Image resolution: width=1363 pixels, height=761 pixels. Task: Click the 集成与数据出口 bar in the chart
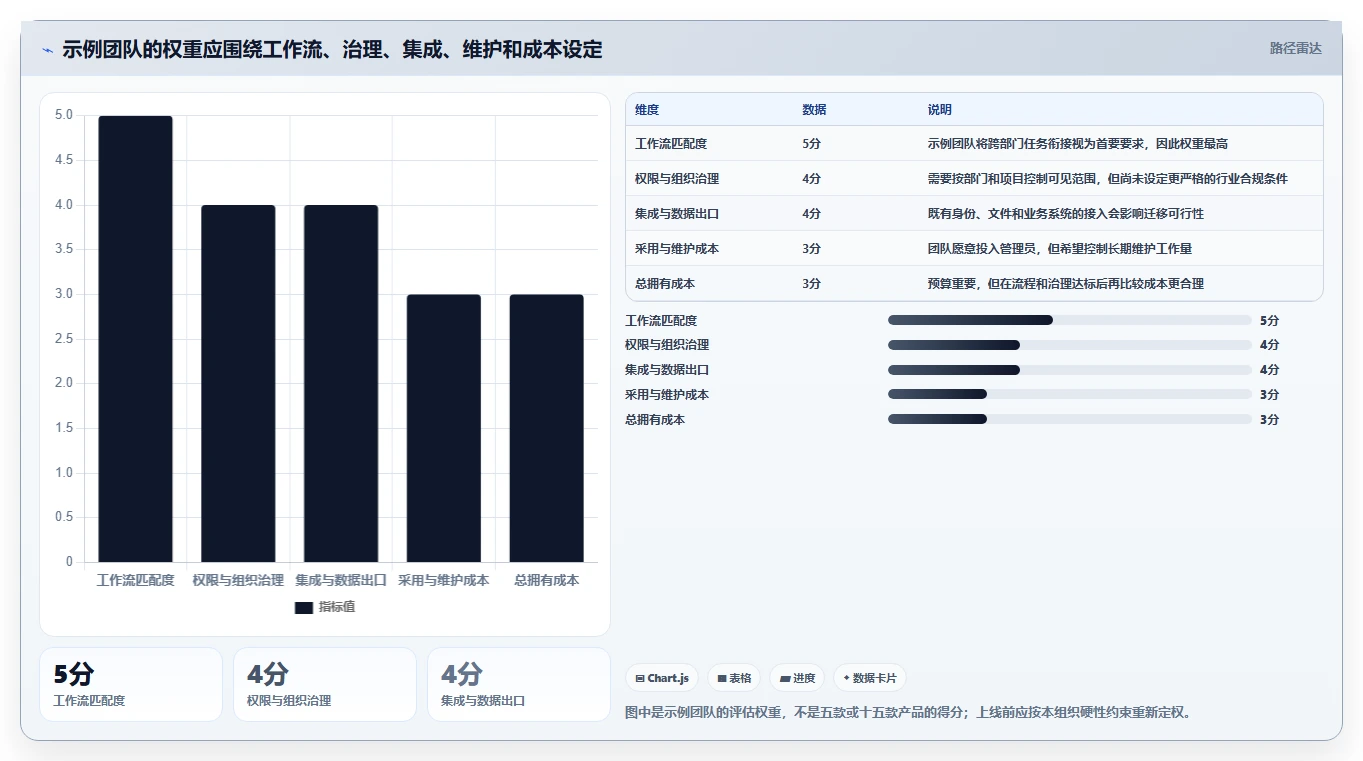(x=341, y=383)
